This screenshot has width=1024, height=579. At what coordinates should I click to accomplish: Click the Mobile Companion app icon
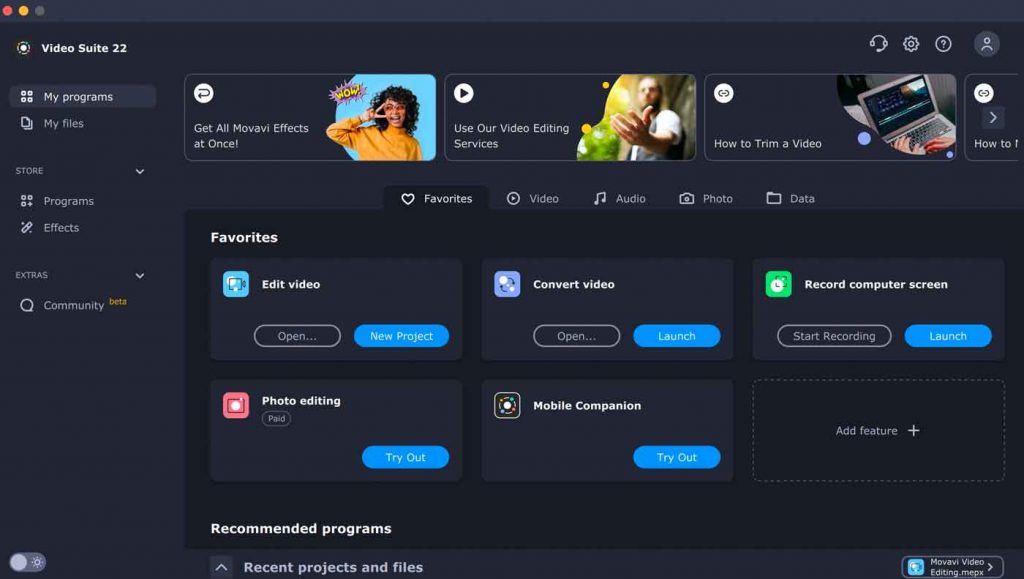coord(507,406)
